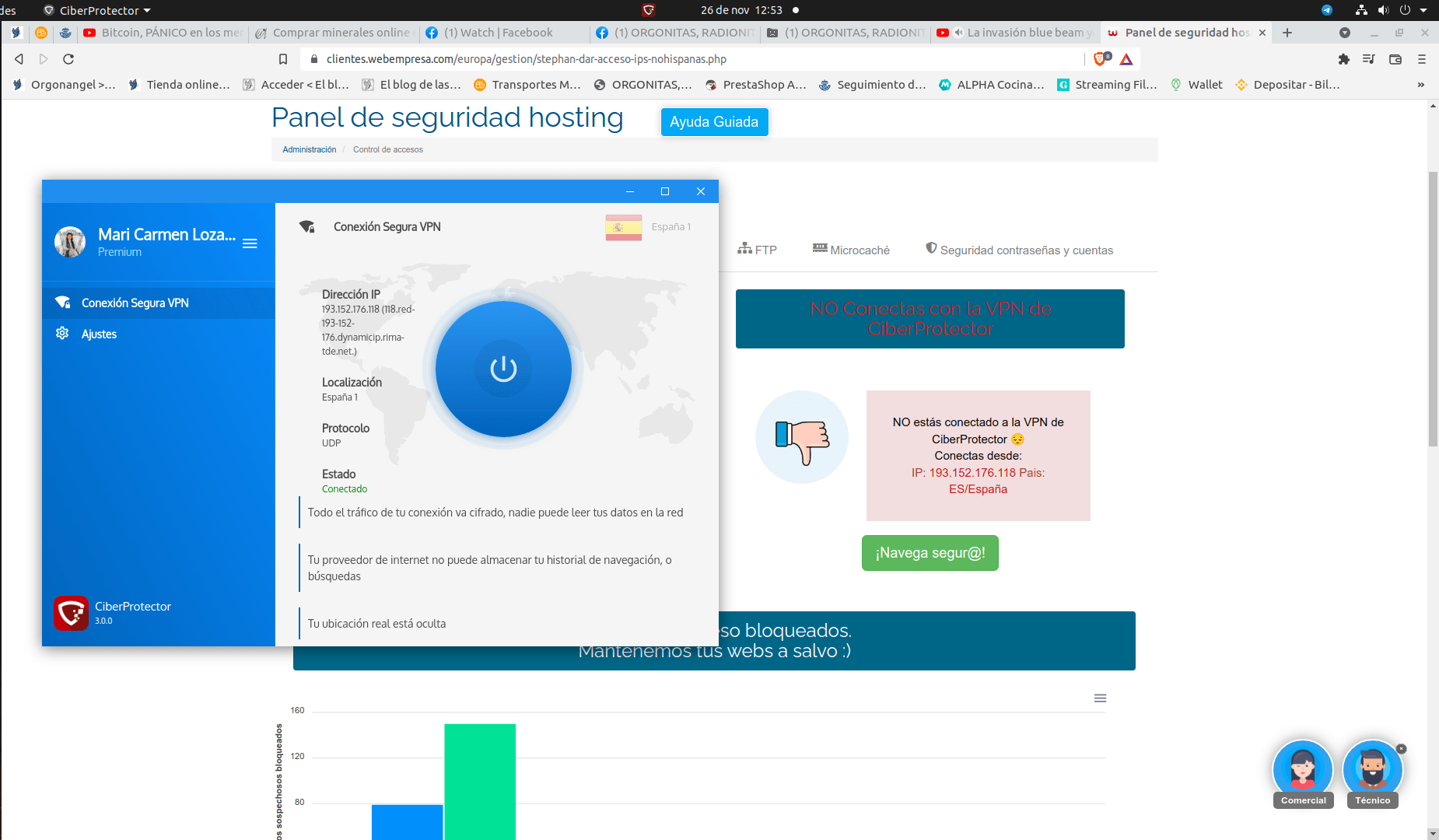1439x840 pixels.
Task: Click the ¡Navega segur@! button
Action: (930, 553)
